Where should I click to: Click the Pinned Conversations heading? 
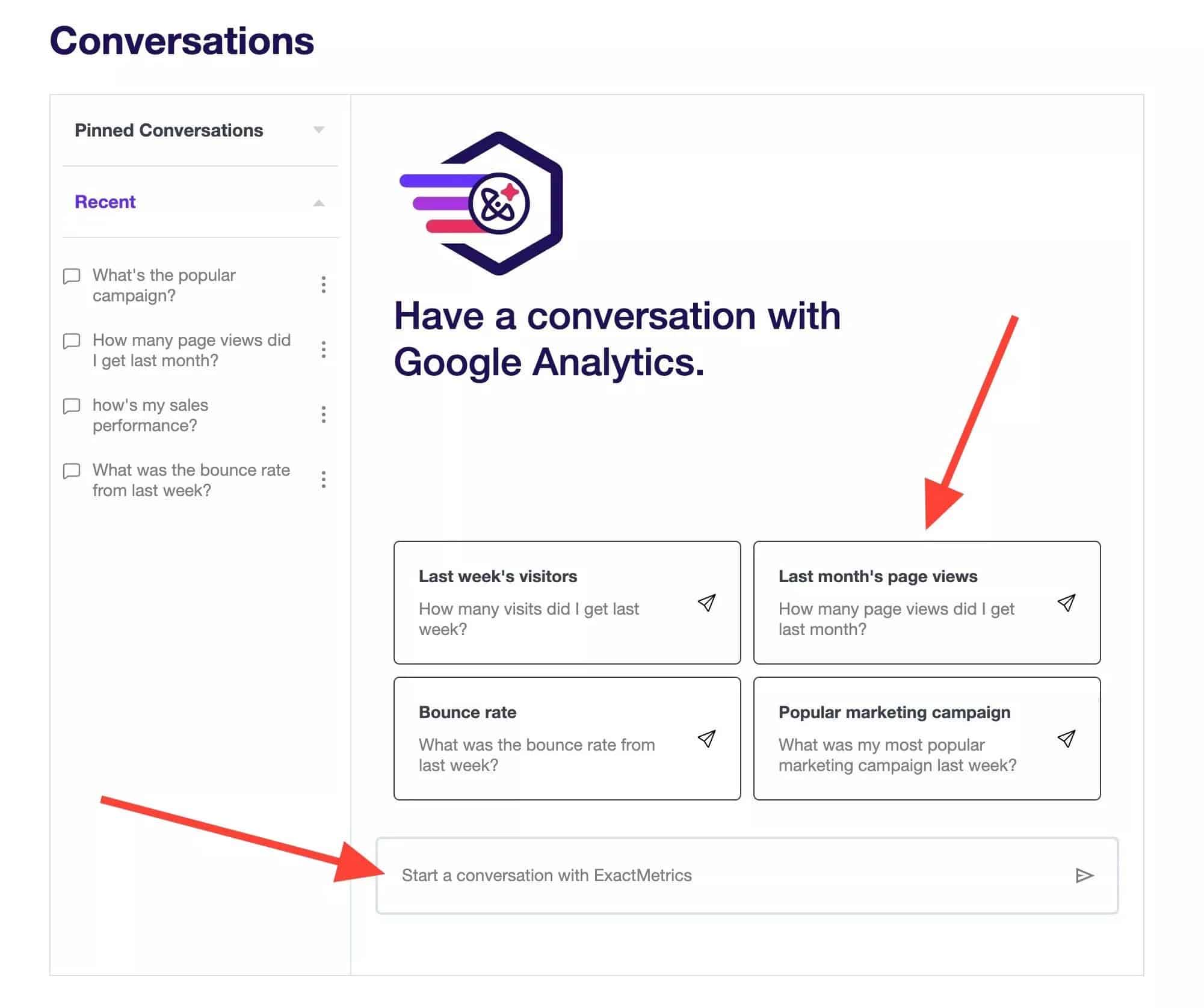tap(169, 131)
